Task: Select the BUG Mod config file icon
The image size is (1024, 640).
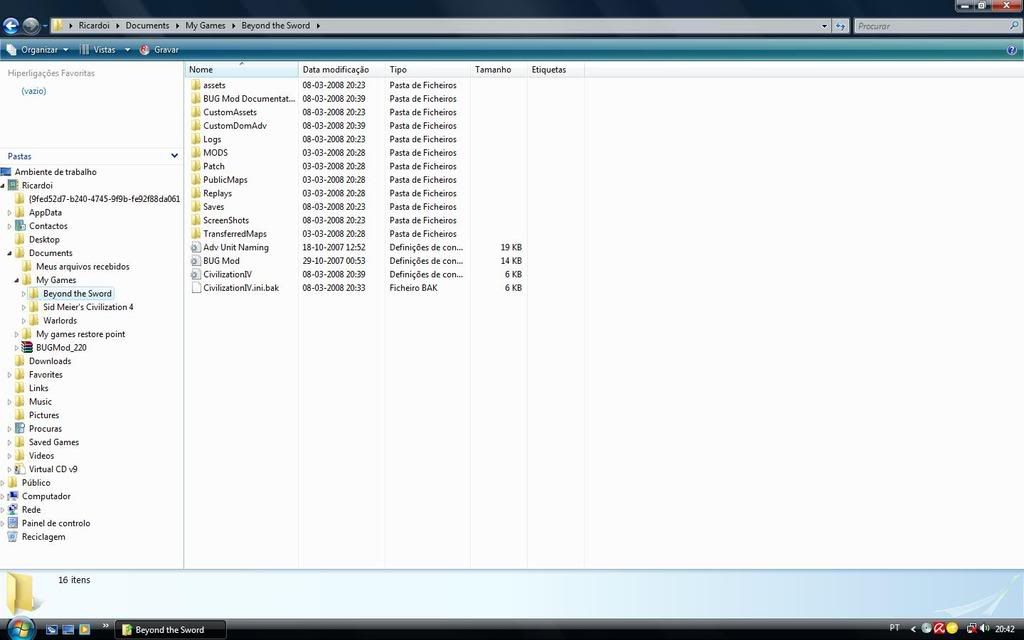Action: tap(195, 261)
